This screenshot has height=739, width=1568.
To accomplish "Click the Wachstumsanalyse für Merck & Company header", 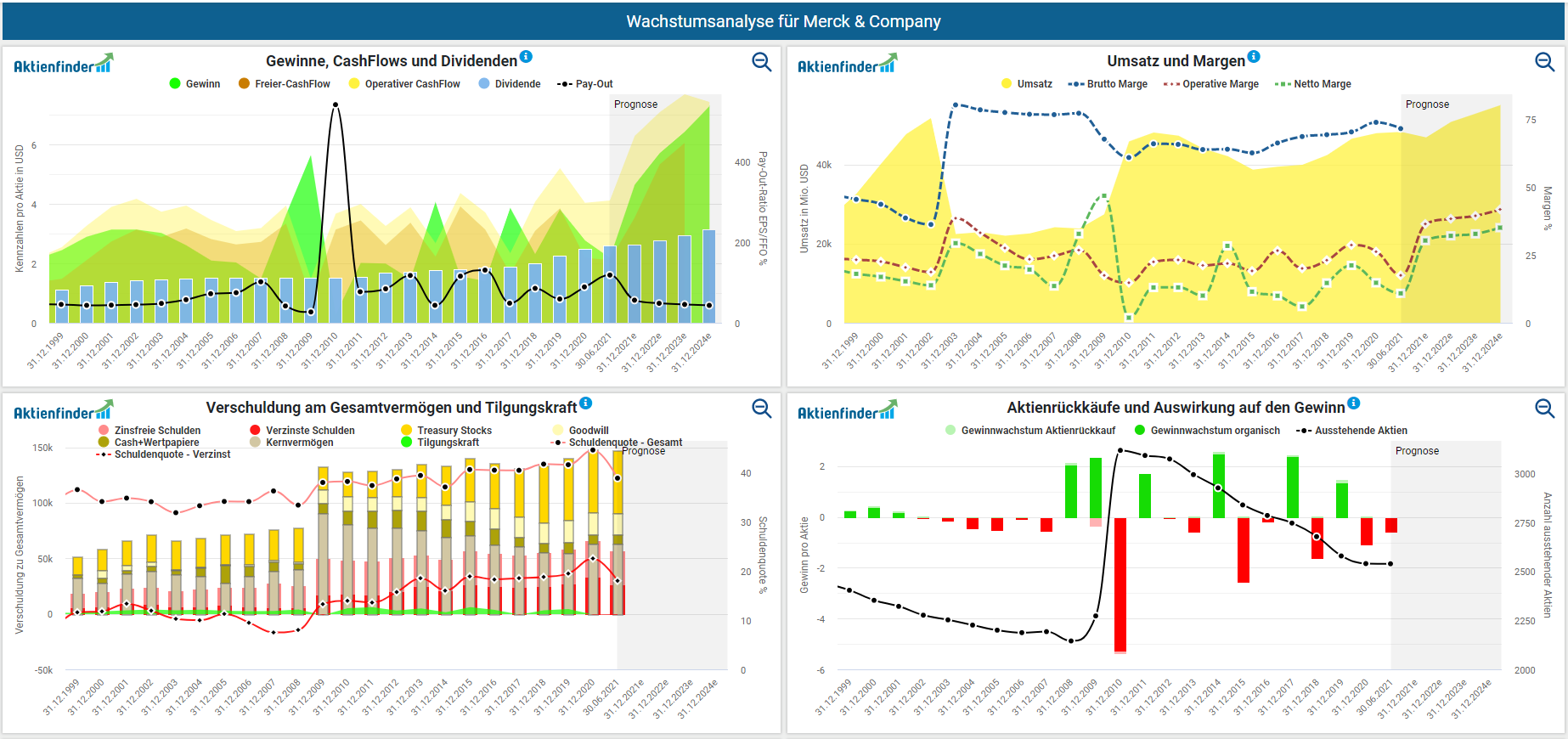I will point(783,21).
